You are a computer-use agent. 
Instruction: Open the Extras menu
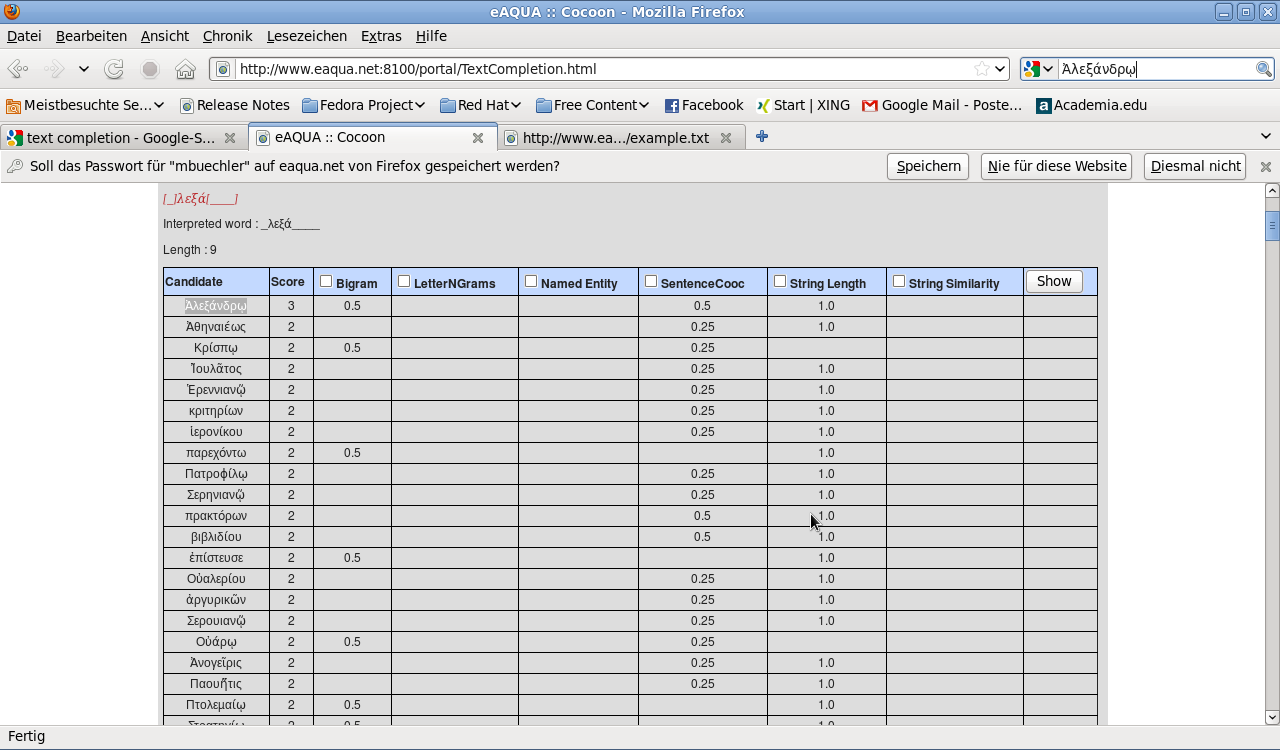[381, 36]
